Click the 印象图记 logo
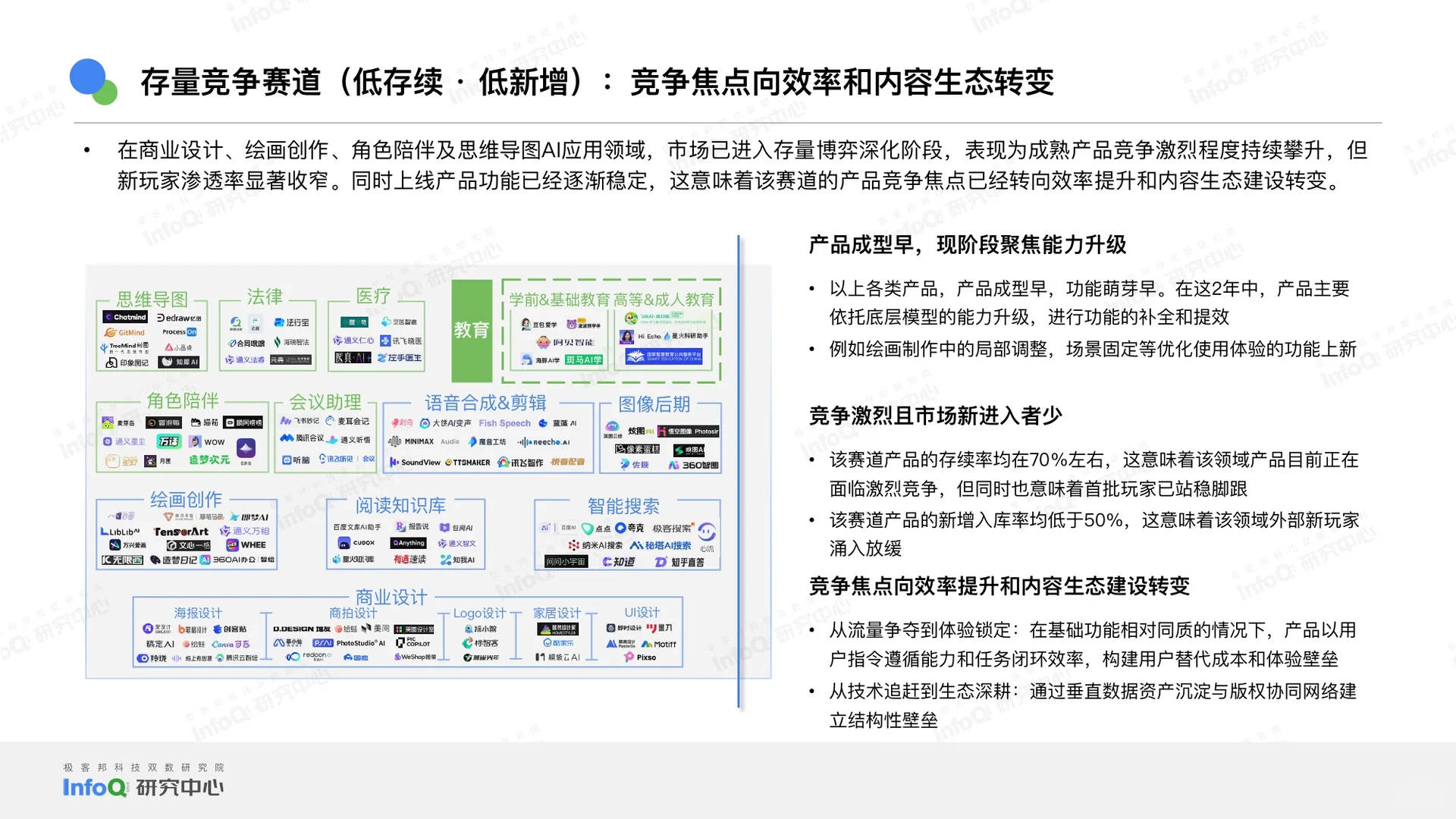This screenshot has height=819, width=1456. 127,362
